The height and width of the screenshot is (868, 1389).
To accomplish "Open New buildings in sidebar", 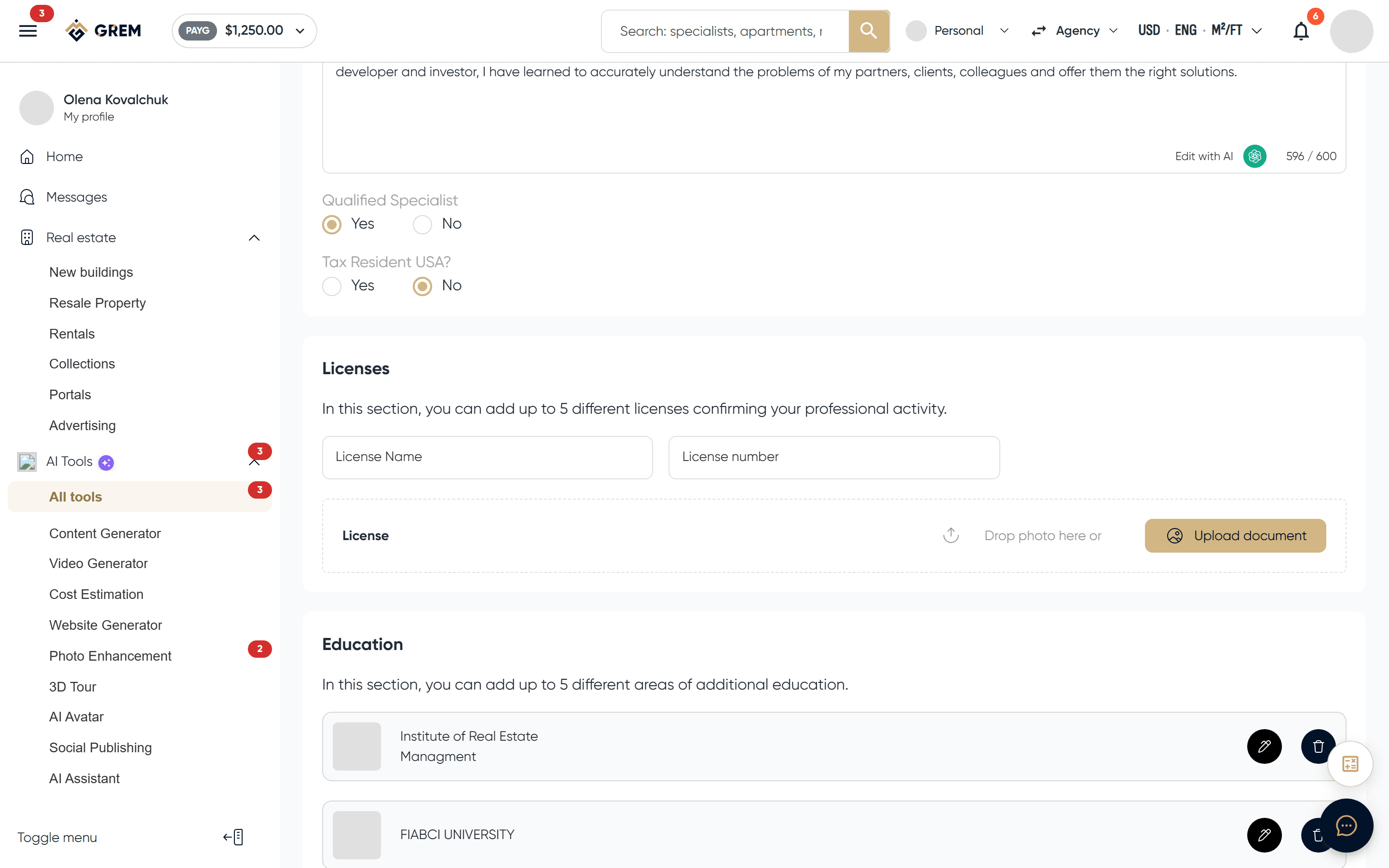I will tap(91, 272).
